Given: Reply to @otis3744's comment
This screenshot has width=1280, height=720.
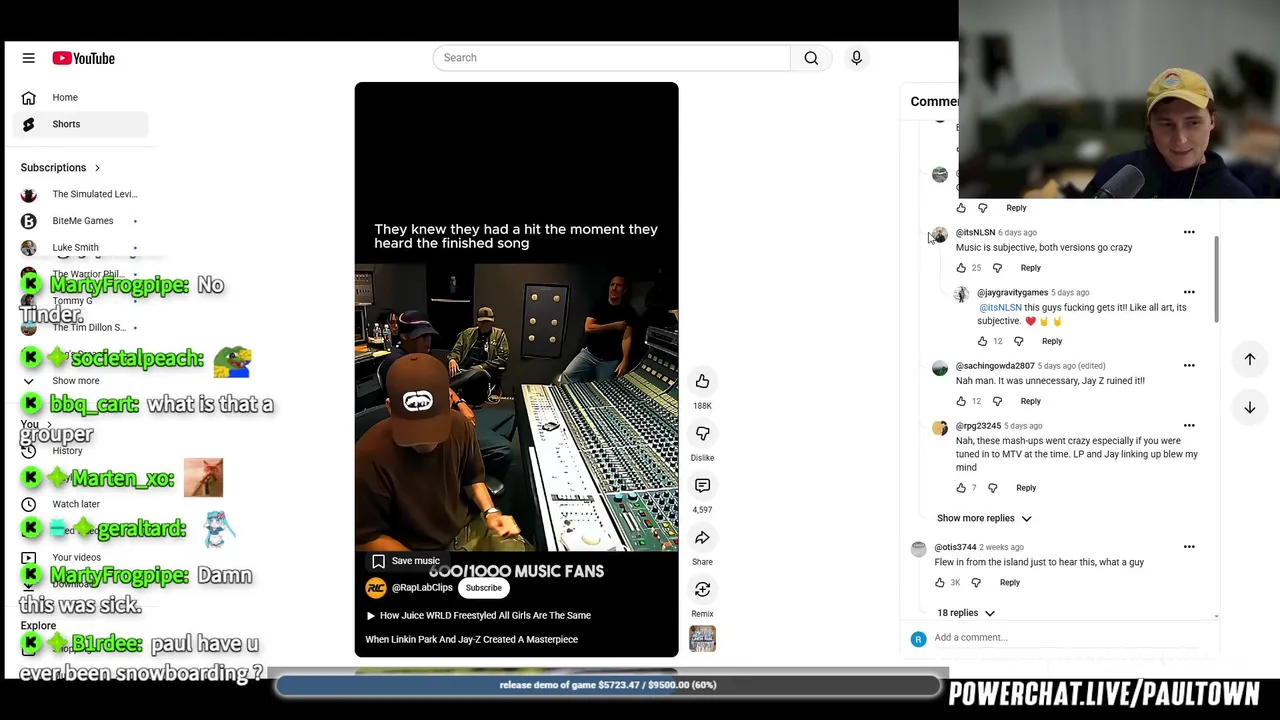Looking at the screenshot, I should [1009, 582].
